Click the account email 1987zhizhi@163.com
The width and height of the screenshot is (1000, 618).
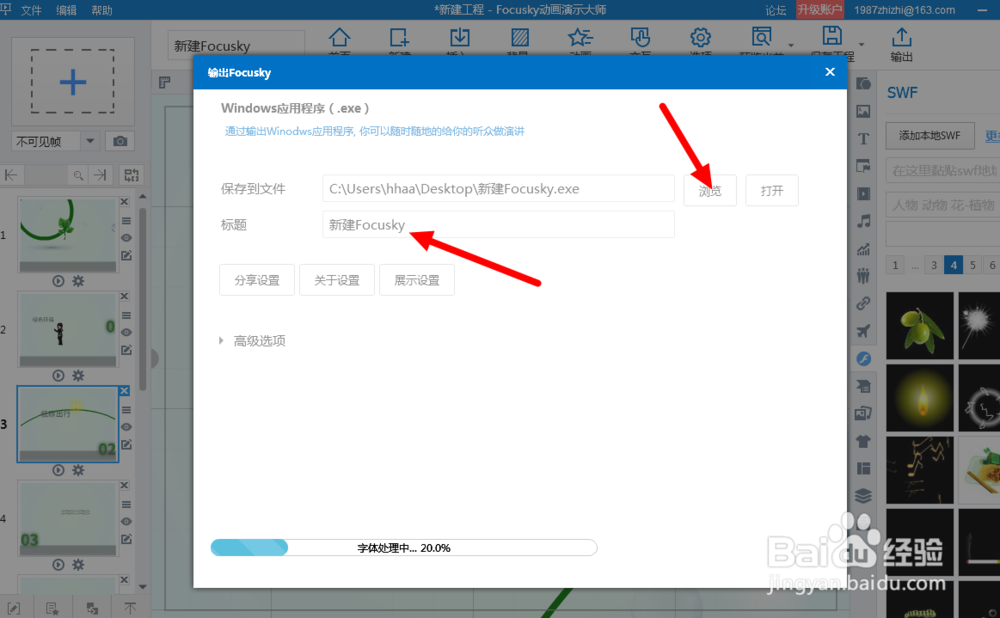[x=904, y=10]
